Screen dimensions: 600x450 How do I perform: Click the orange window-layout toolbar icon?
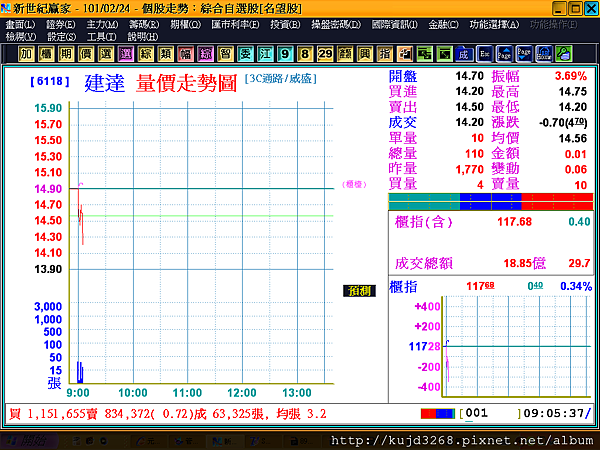[404, 54]
